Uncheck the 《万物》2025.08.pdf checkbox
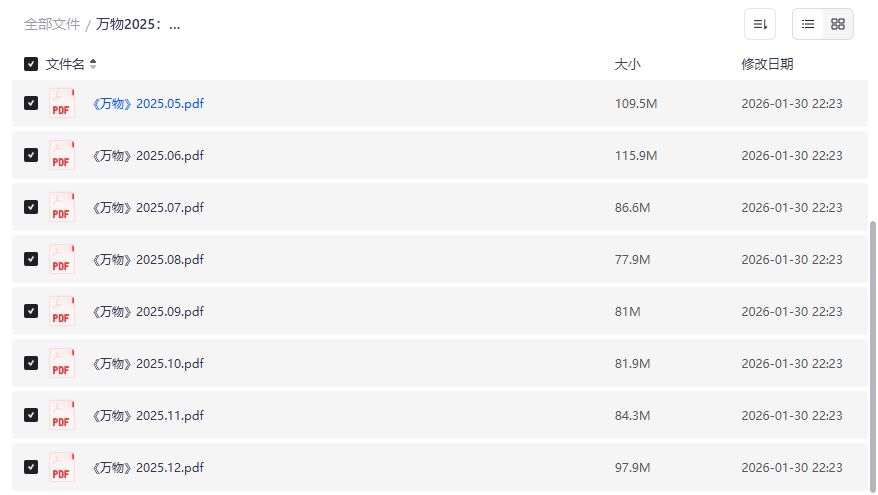Screen dimensions: 878x495 31,259
